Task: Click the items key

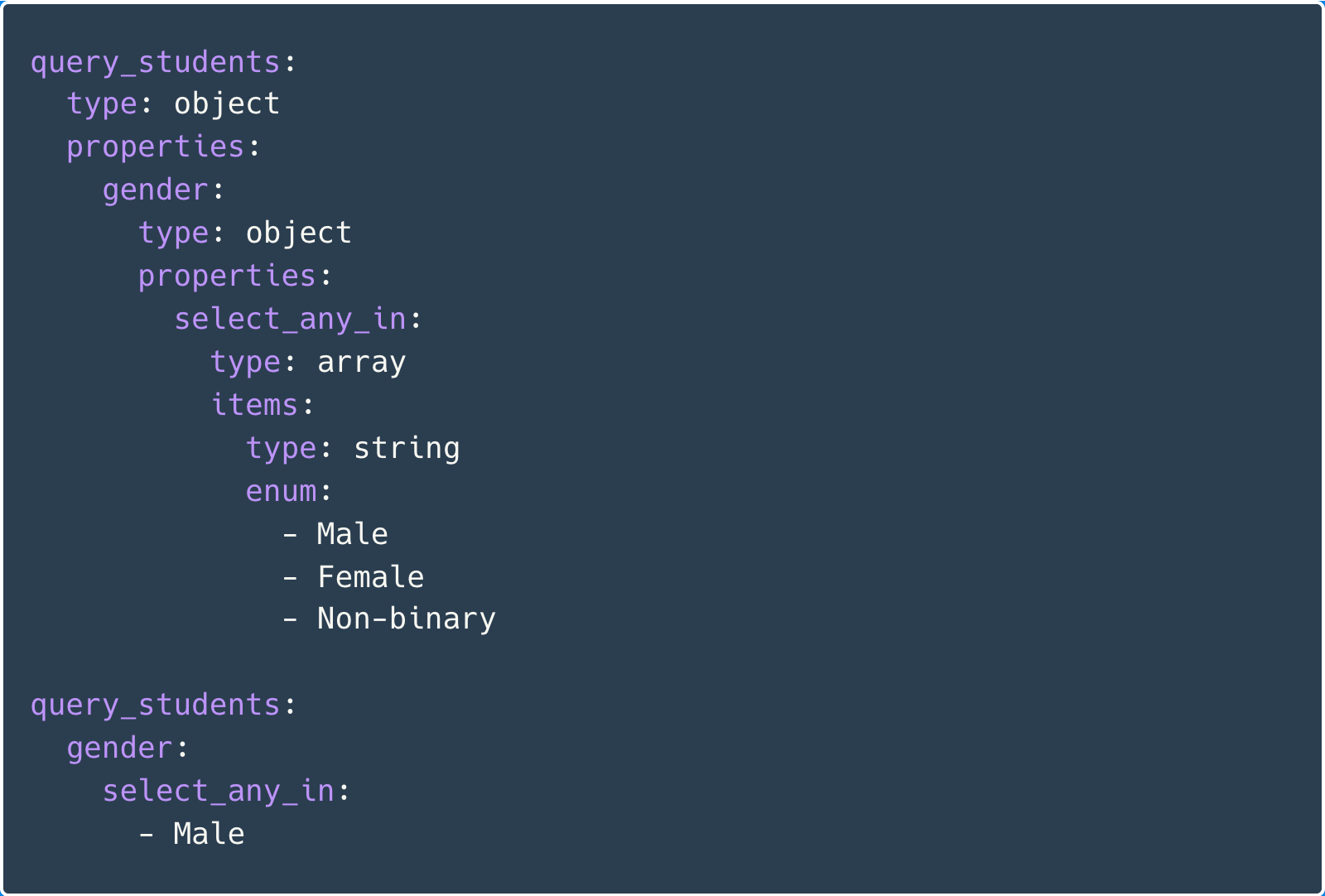Action: tap(254, 405)
